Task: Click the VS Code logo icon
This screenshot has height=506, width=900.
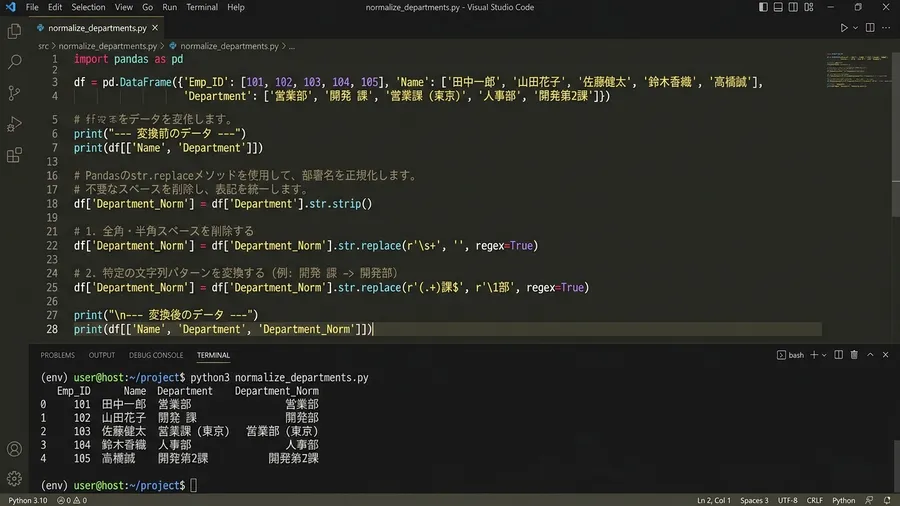Action: [x=10, y=7]
